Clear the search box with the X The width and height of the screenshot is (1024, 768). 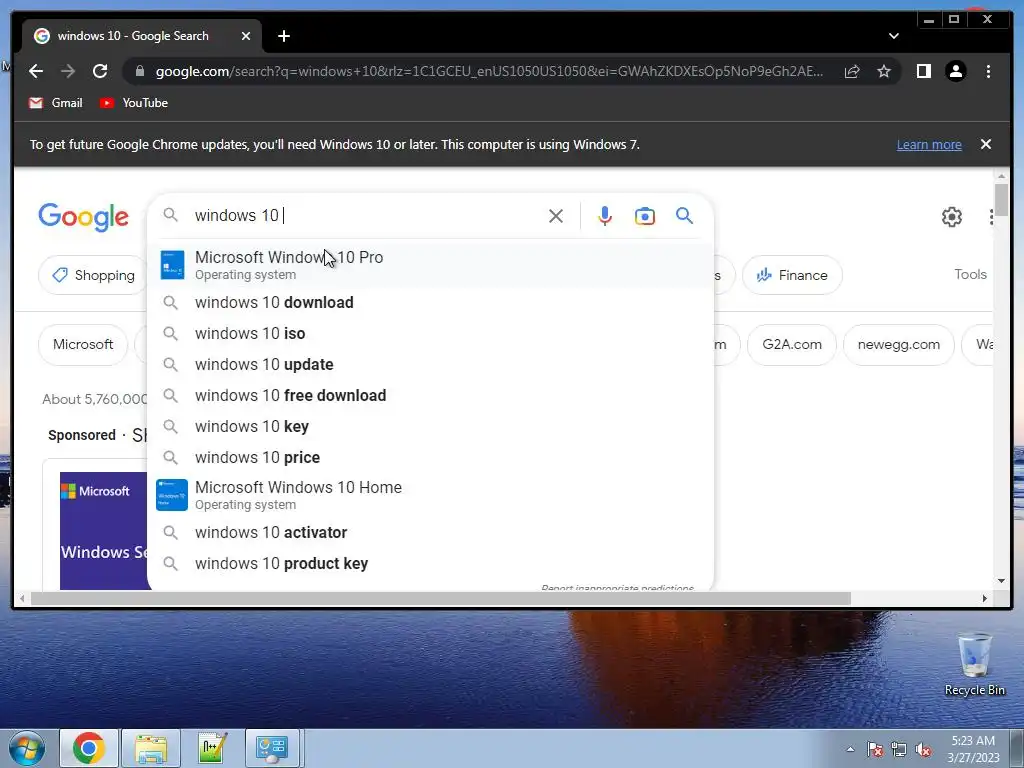pyautogui.click(x=556, y=216)
